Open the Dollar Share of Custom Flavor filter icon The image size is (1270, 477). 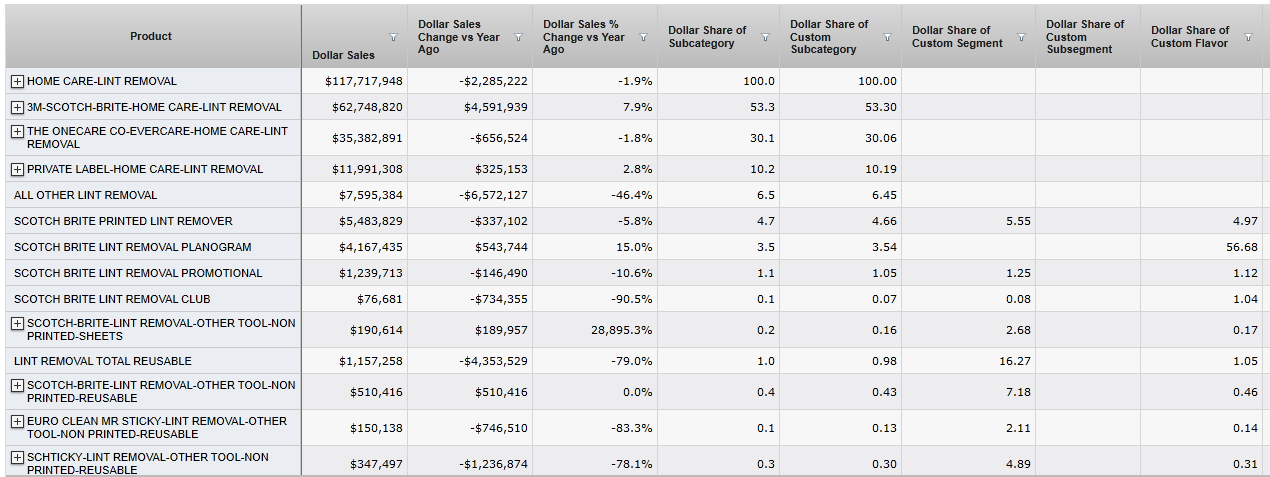[1247, 37]
